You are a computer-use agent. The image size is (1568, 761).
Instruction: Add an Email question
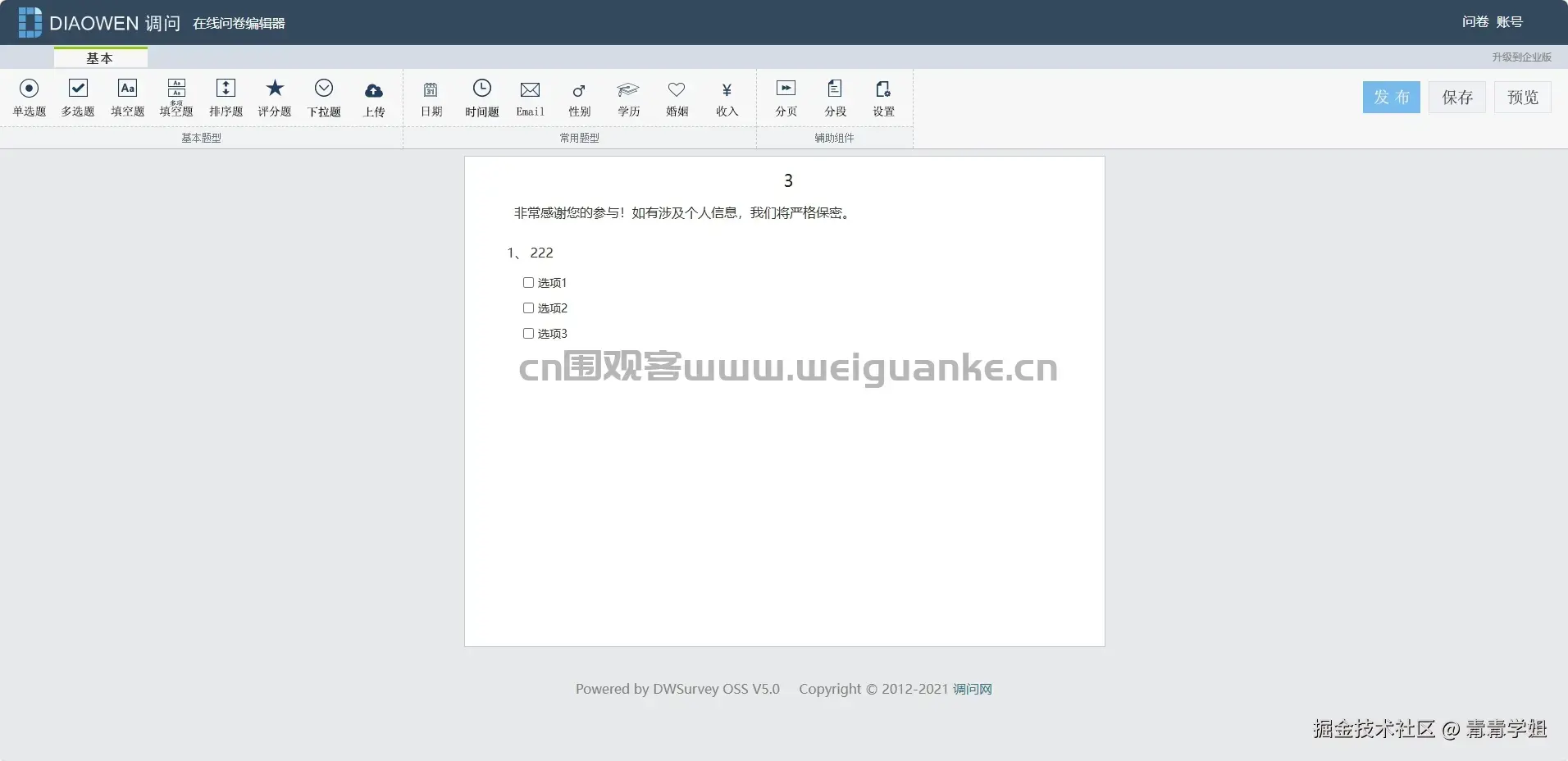530,98
